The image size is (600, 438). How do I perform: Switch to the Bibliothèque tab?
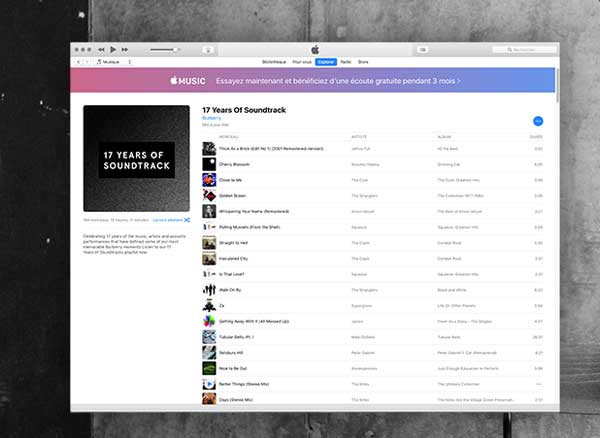pos(274,62)
